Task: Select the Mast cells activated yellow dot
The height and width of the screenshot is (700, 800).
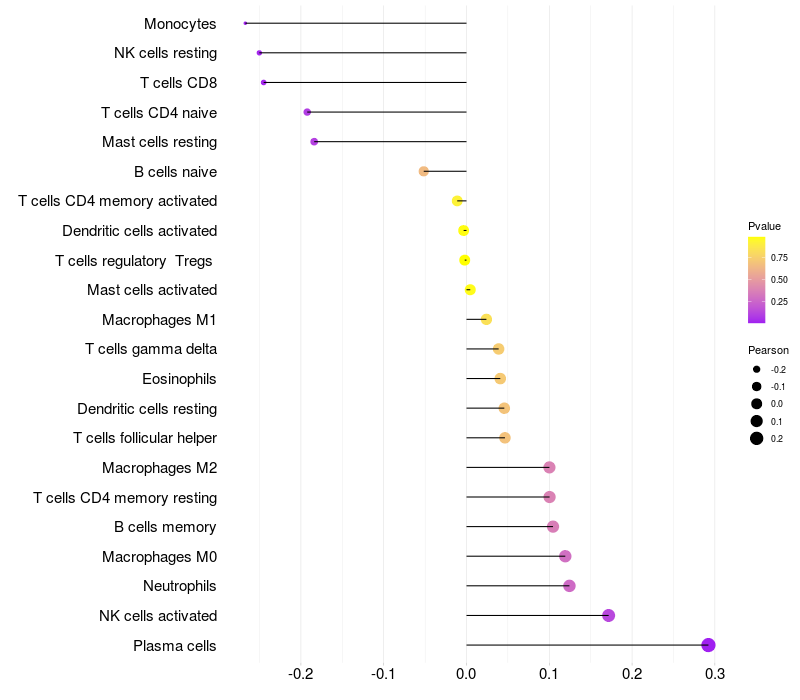Action: 470,290
